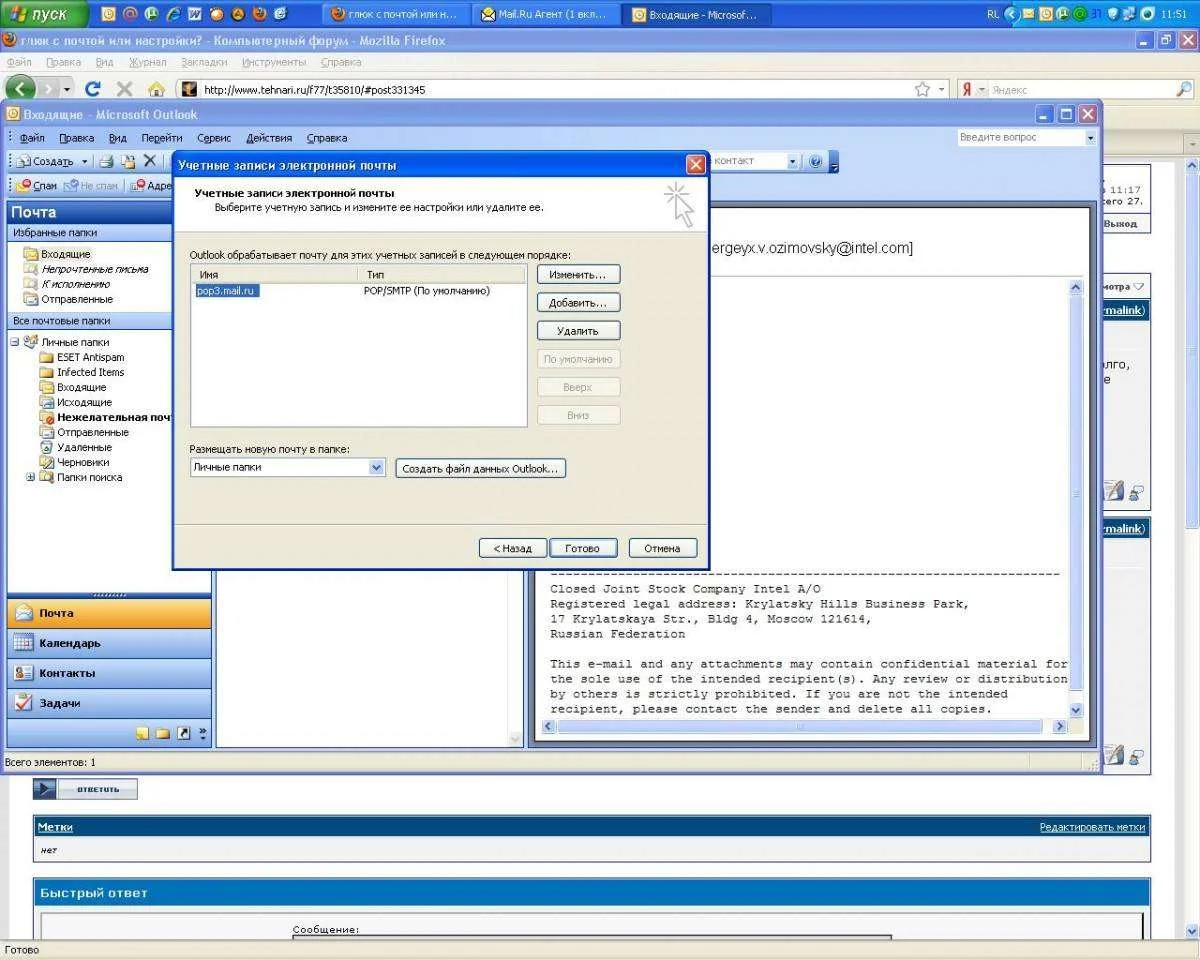Select Infected Items folder

82,372
